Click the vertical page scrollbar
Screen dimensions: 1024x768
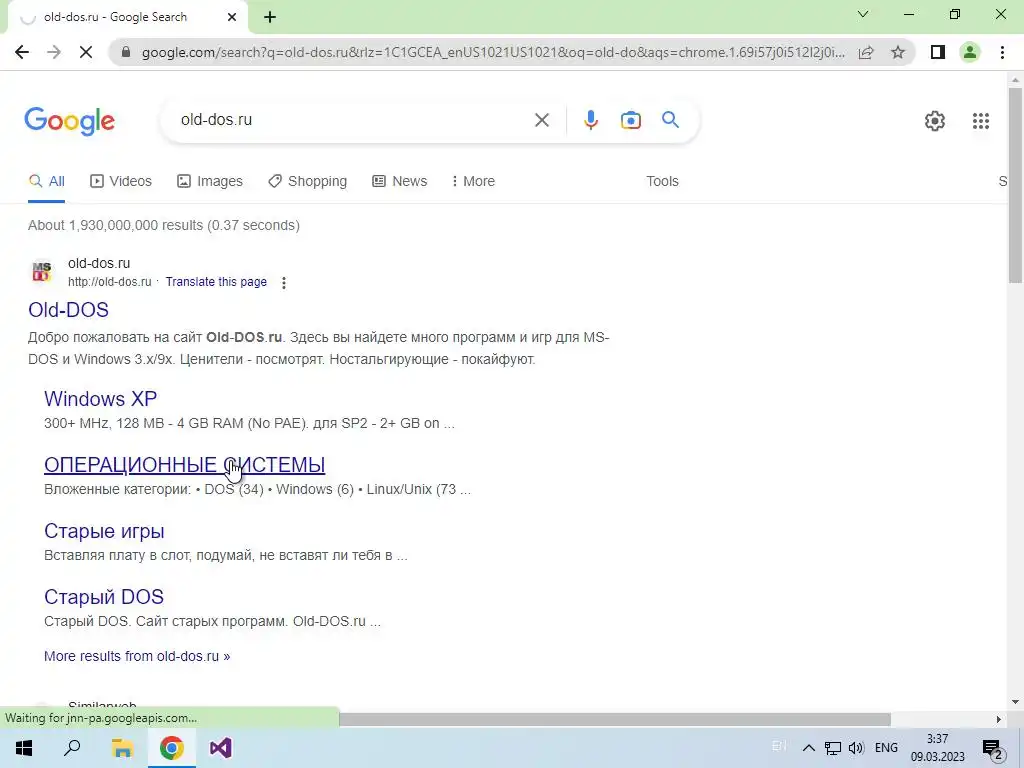click(x=1015, y=185)
